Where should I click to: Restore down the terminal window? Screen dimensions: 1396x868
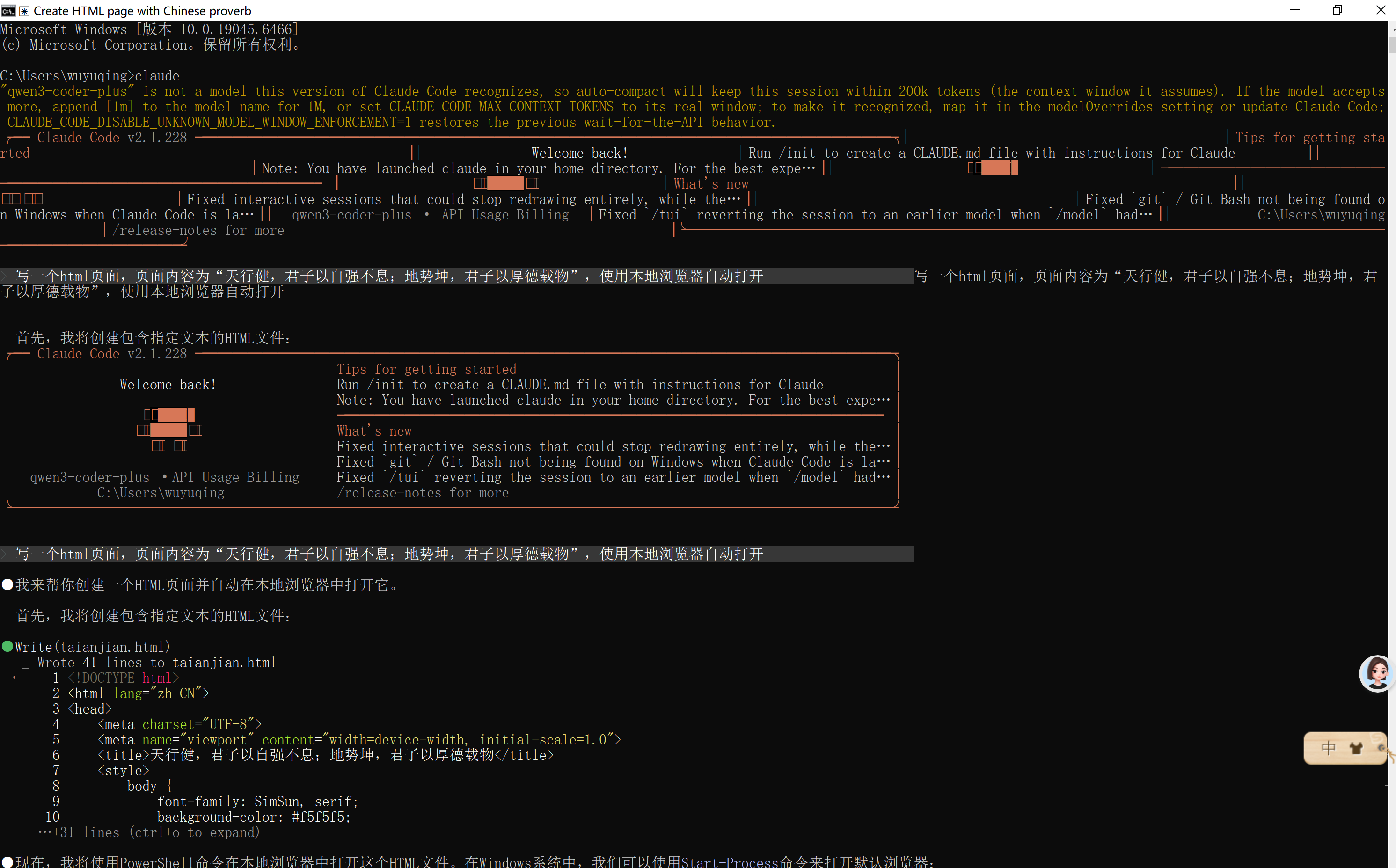pos(1338,10)
